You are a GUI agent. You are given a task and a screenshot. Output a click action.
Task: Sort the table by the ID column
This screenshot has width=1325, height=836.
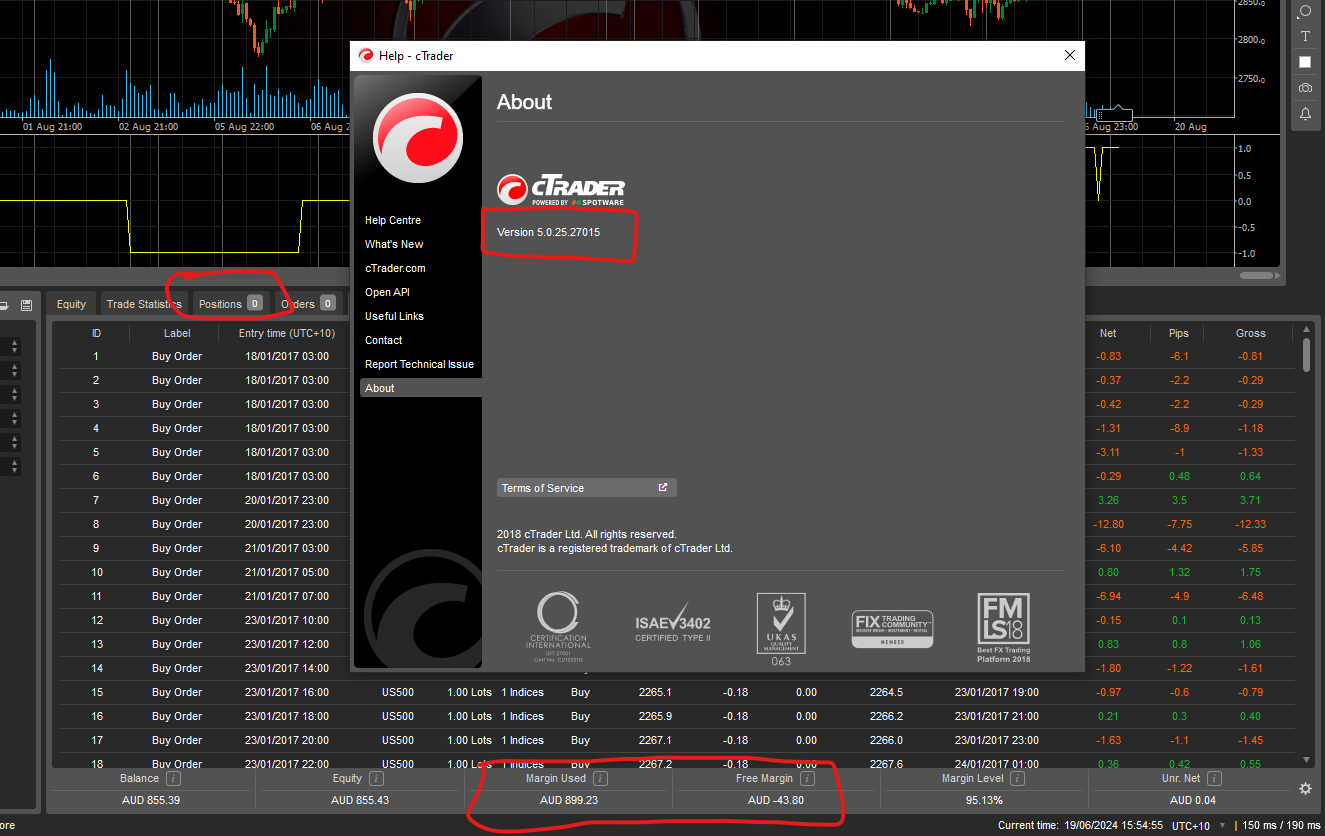pos(96,333)
